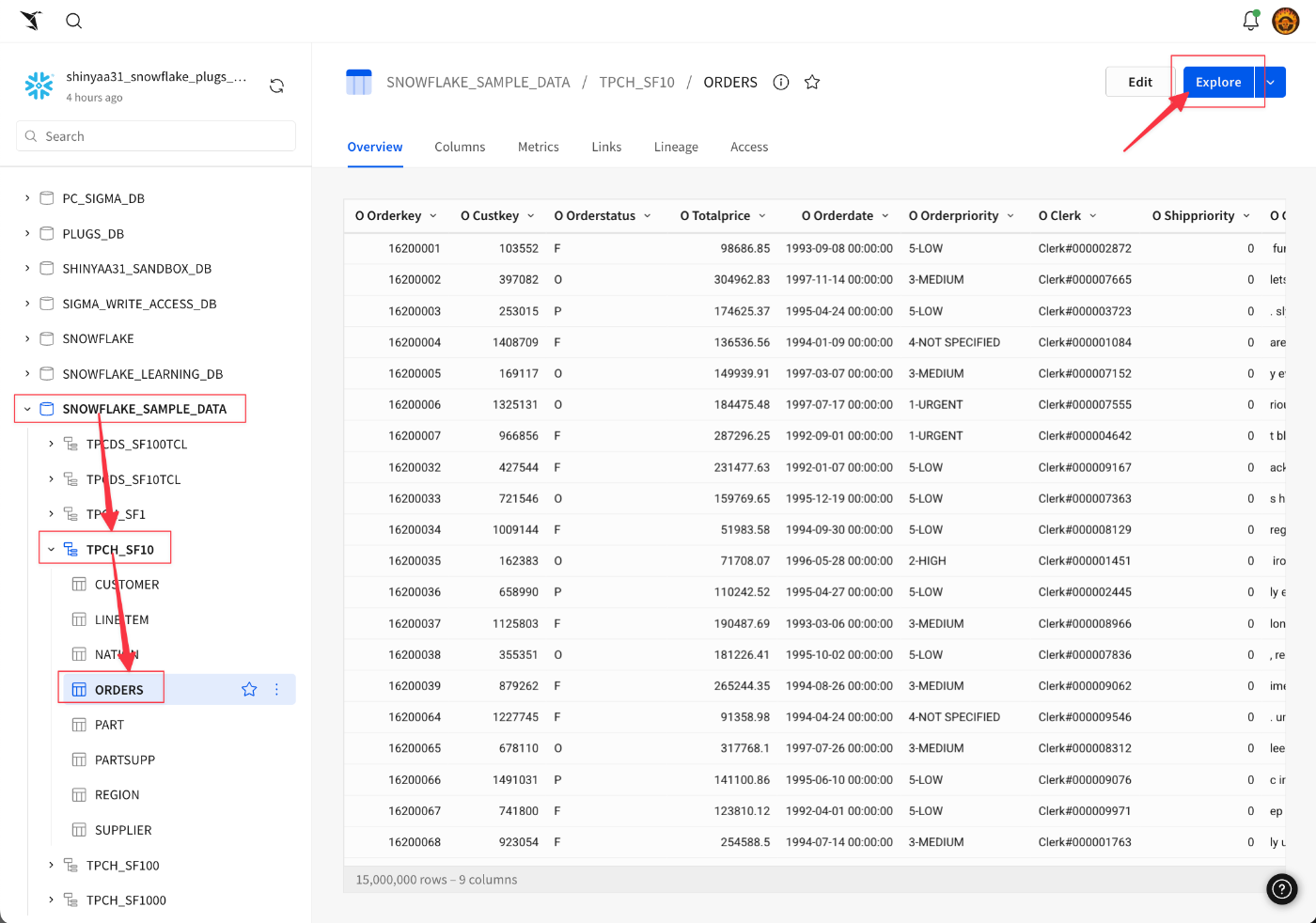Switch to the Access tab
The height and width of the screenshot is (923, 1316).
click(x=749, y=147)
